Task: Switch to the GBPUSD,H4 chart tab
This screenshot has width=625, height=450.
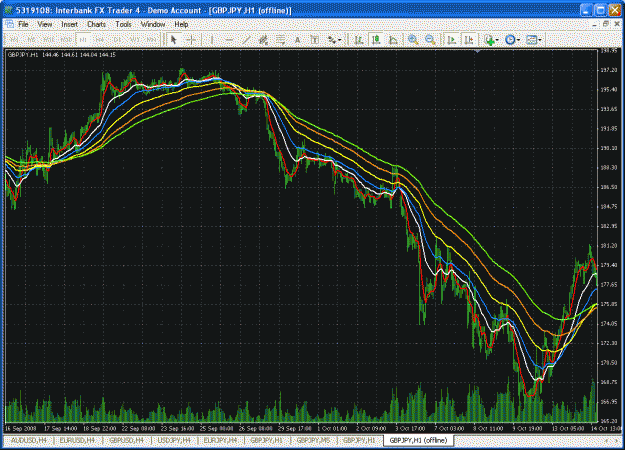Action: (x=126, y=440)
